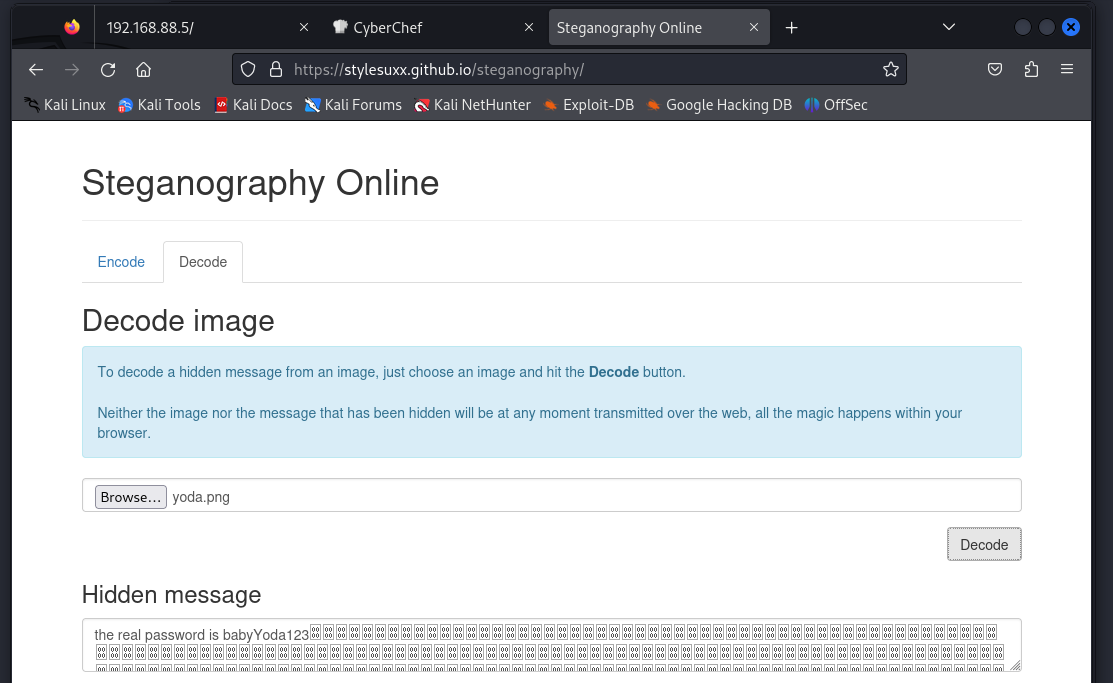Go to the browser home page
The image size is (1113, 683).
tap(143, 70)
